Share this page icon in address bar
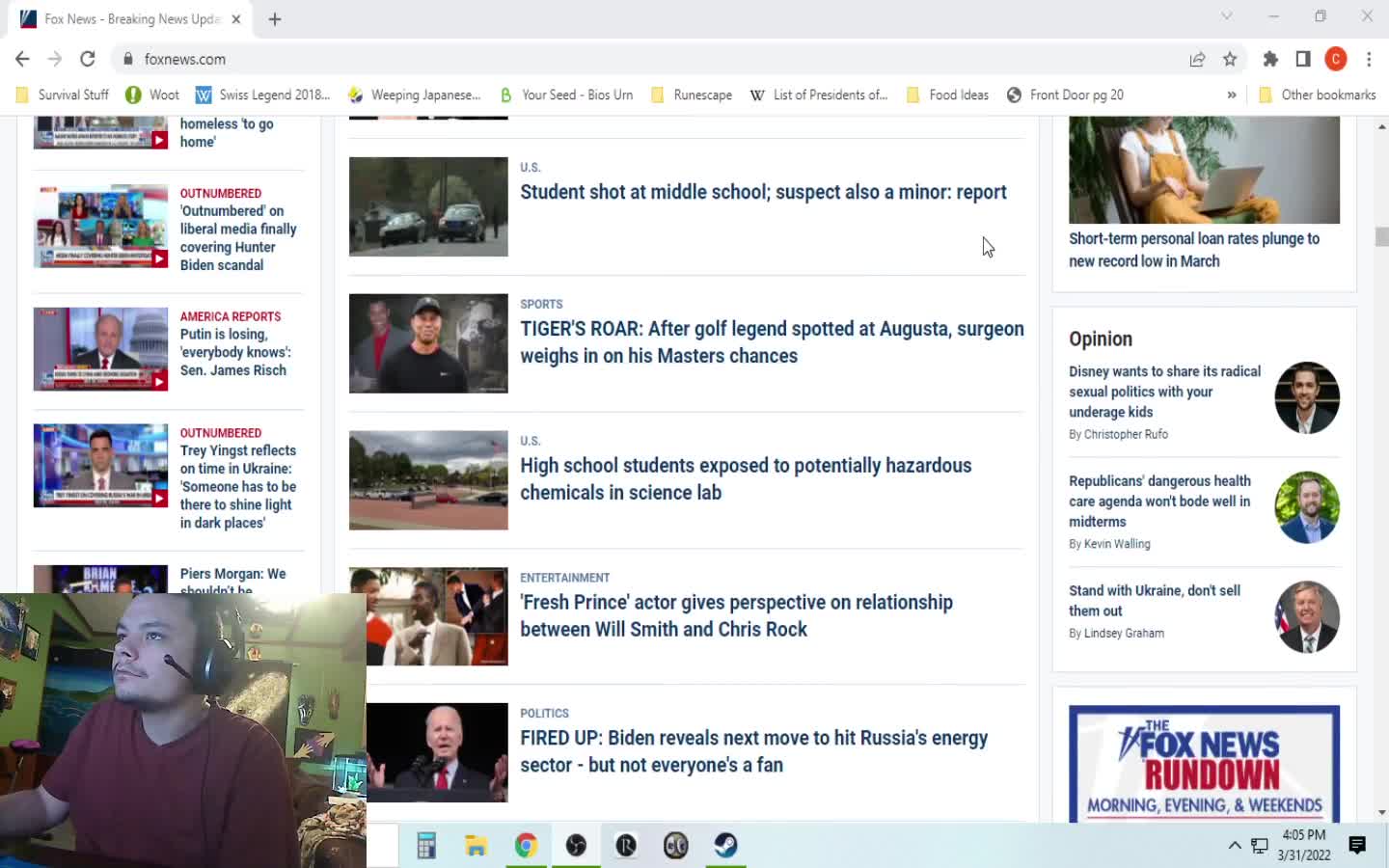 [x=1197, y=59]
